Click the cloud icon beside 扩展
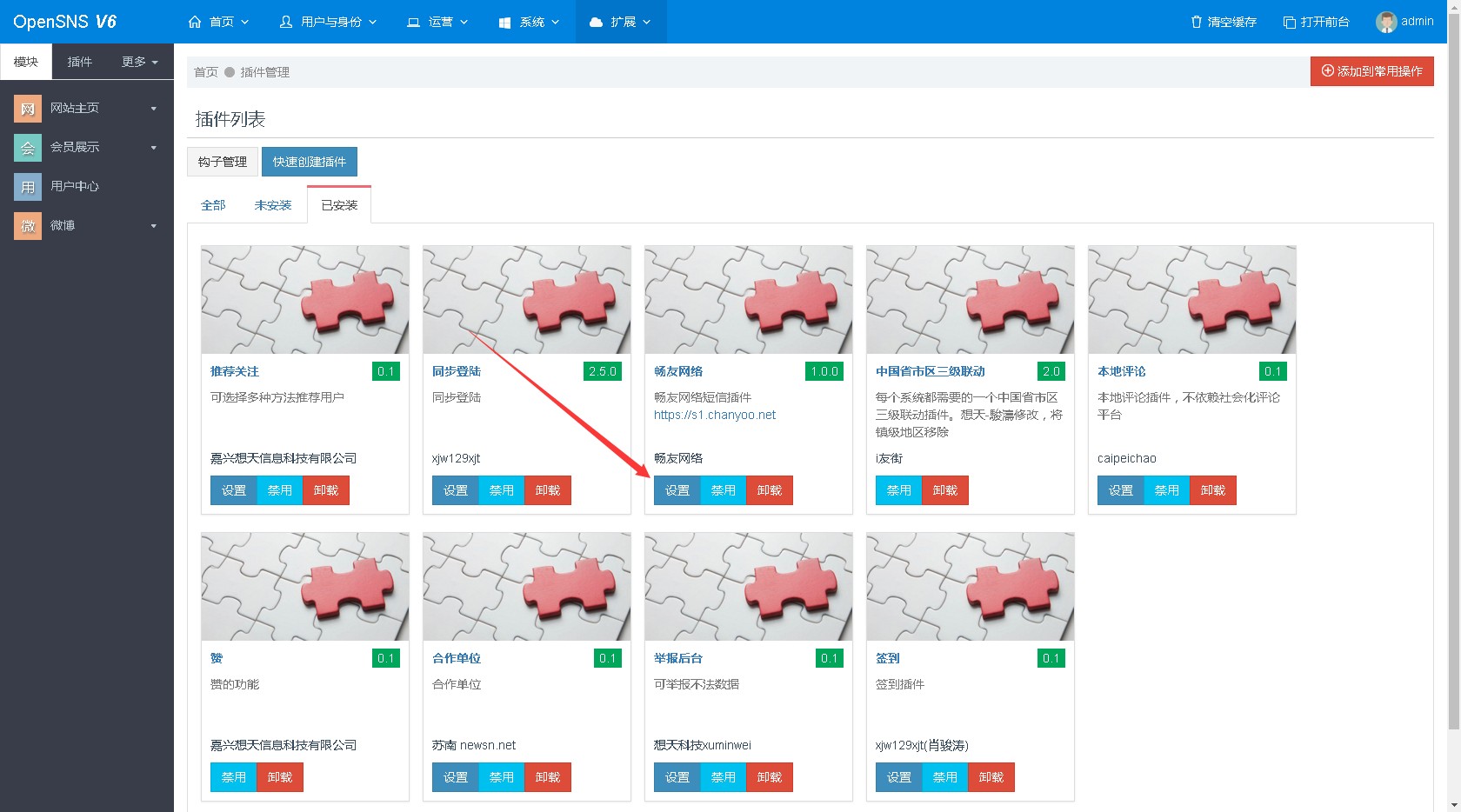1461x812 pixels. click(x=596, y=22)
